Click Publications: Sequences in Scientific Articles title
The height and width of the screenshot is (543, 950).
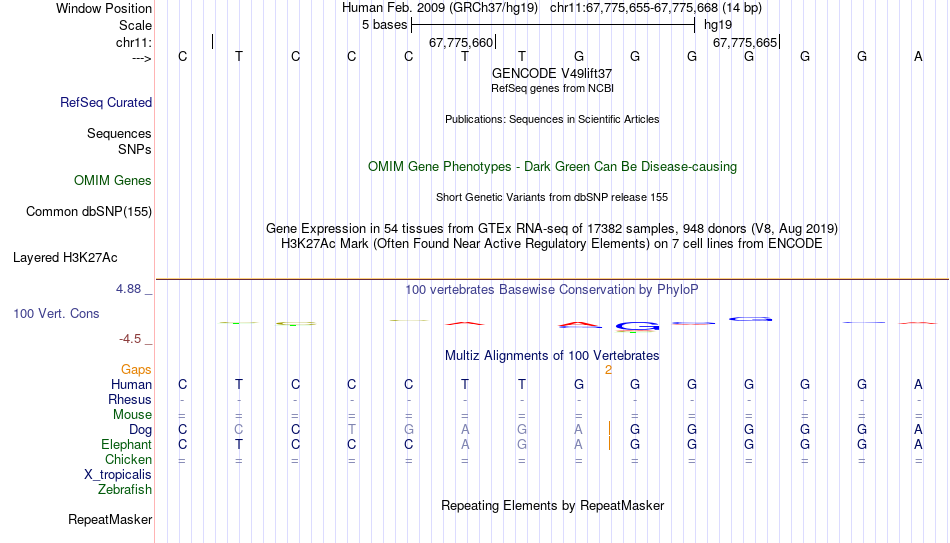click(x=552, y=119)
